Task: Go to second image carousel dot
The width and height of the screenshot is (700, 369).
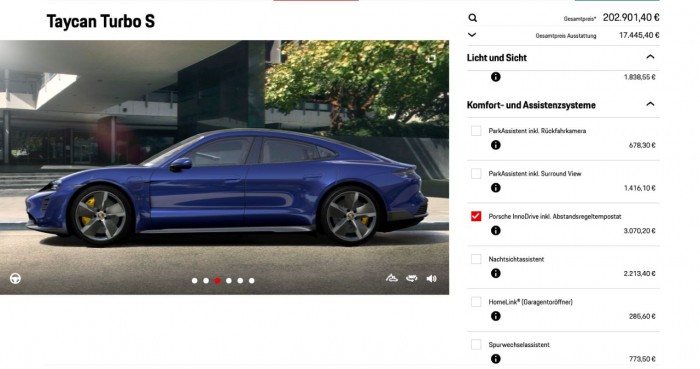Action: (x=206, y=281)
